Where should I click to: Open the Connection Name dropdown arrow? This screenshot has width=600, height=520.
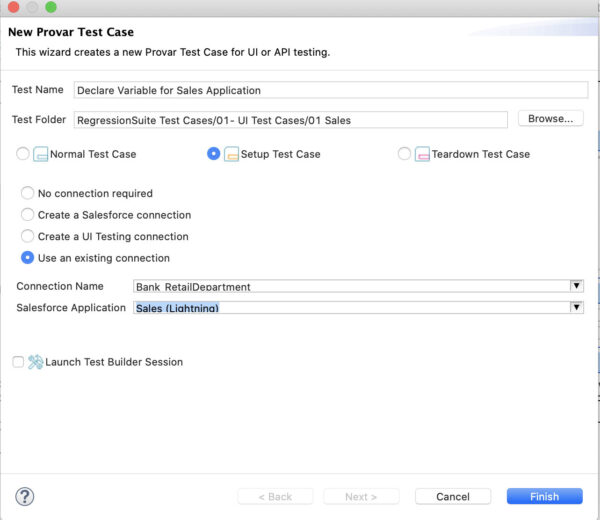576,286
